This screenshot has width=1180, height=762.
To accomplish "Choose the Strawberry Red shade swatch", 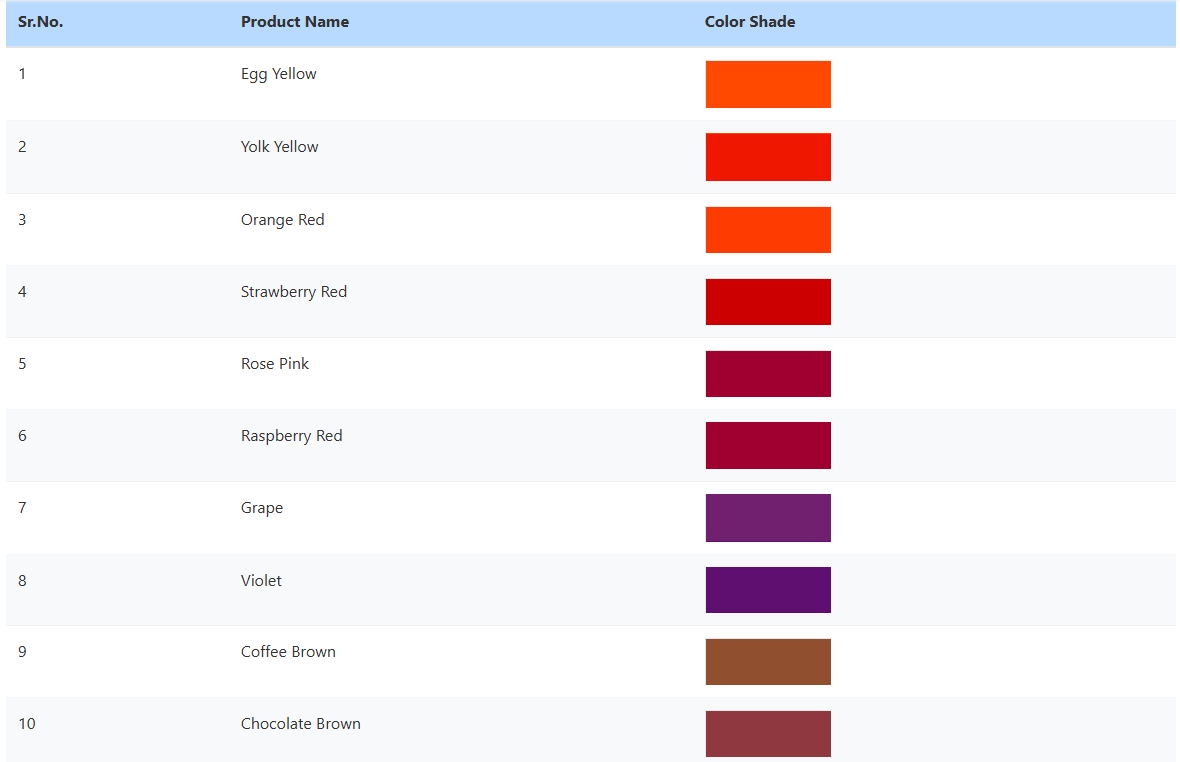I will point(768,302).
